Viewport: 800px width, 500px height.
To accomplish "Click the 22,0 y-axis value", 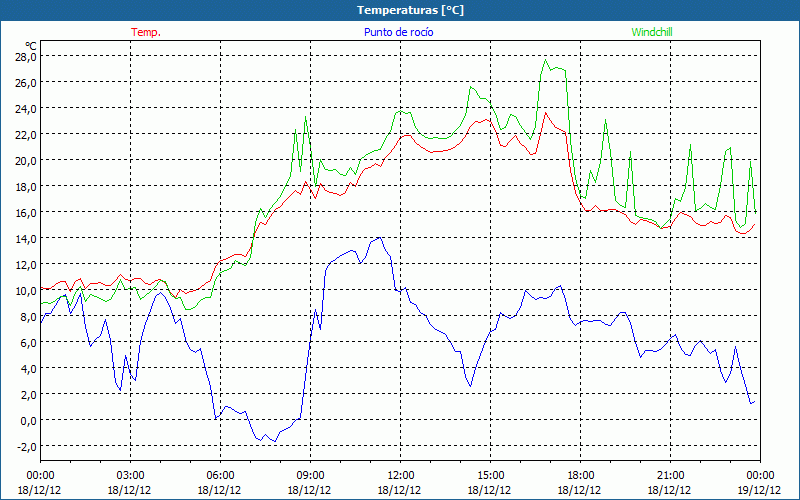I will pyautogui.click(x=26, y=135).
